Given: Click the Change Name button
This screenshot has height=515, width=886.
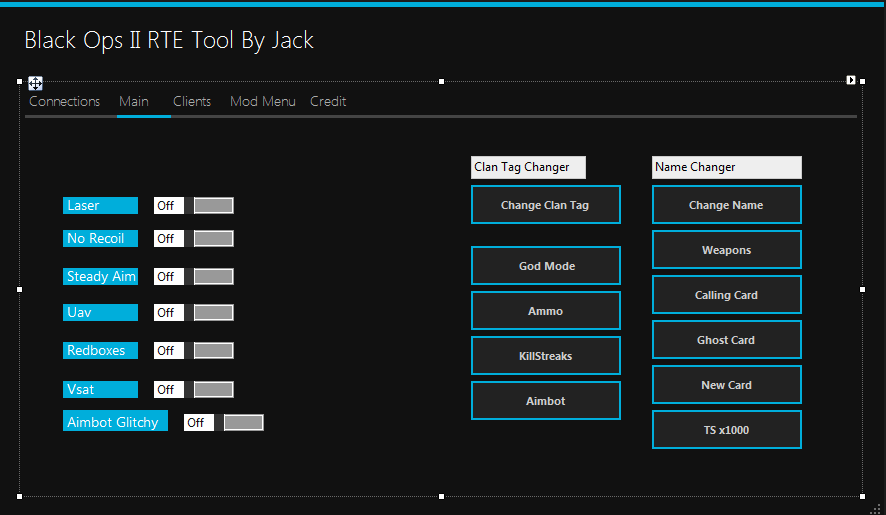Looking at the screenshot, I should 727,205.
